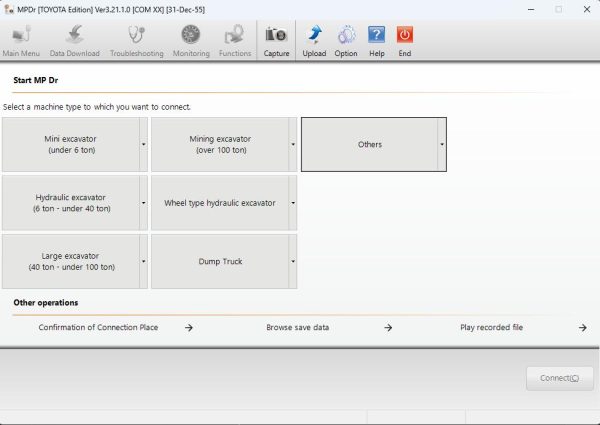
Task: Select Large excavator (40 ton - under 100 ton)
Action: [x=71, y=262]
